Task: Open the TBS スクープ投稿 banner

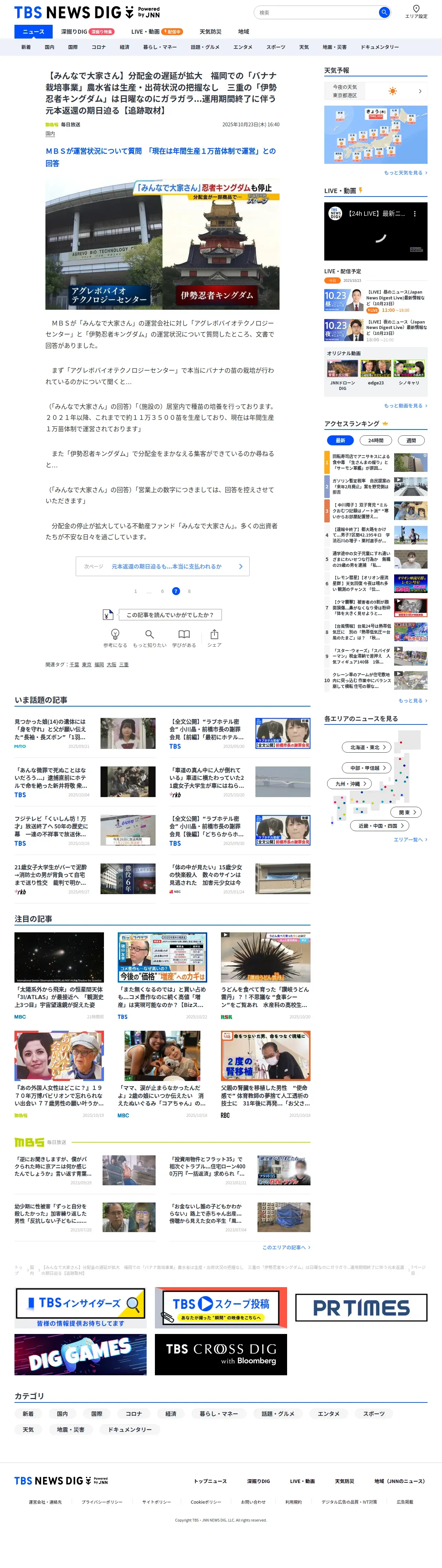Action: coord(220,1307)
